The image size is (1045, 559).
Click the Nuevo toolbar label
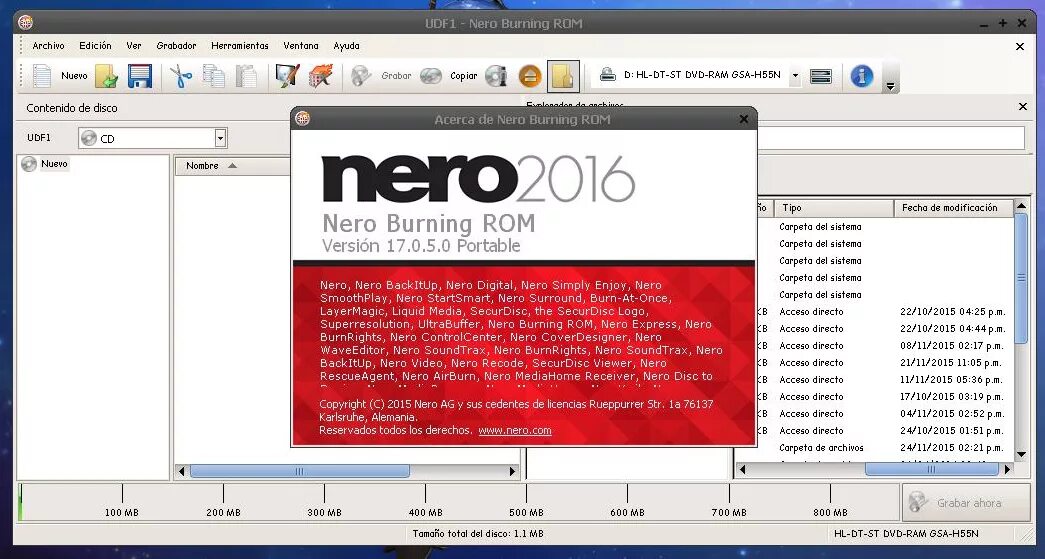tap(74, 76)
